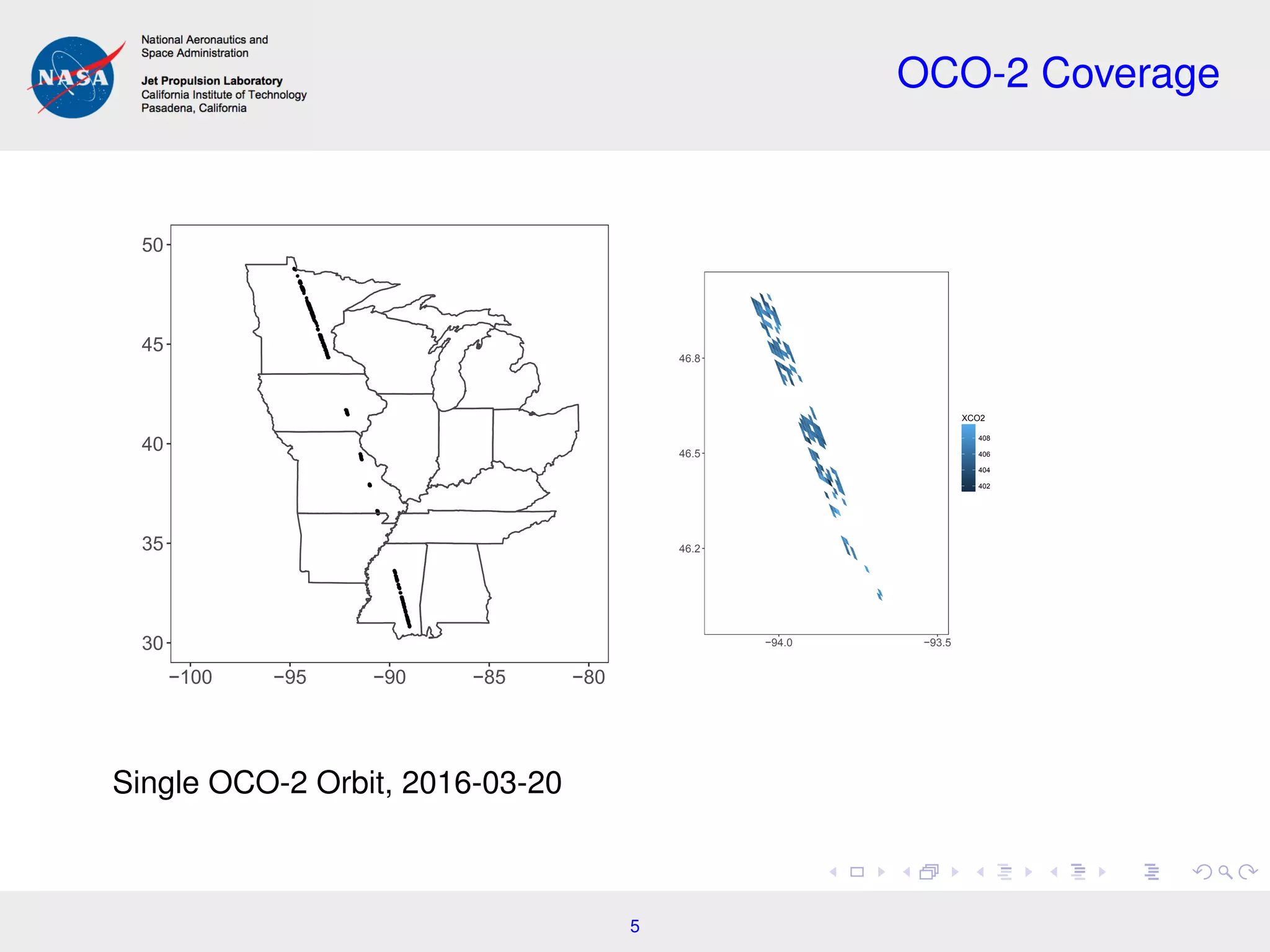Click the 40 latitude label on the map

coord(153,444)
